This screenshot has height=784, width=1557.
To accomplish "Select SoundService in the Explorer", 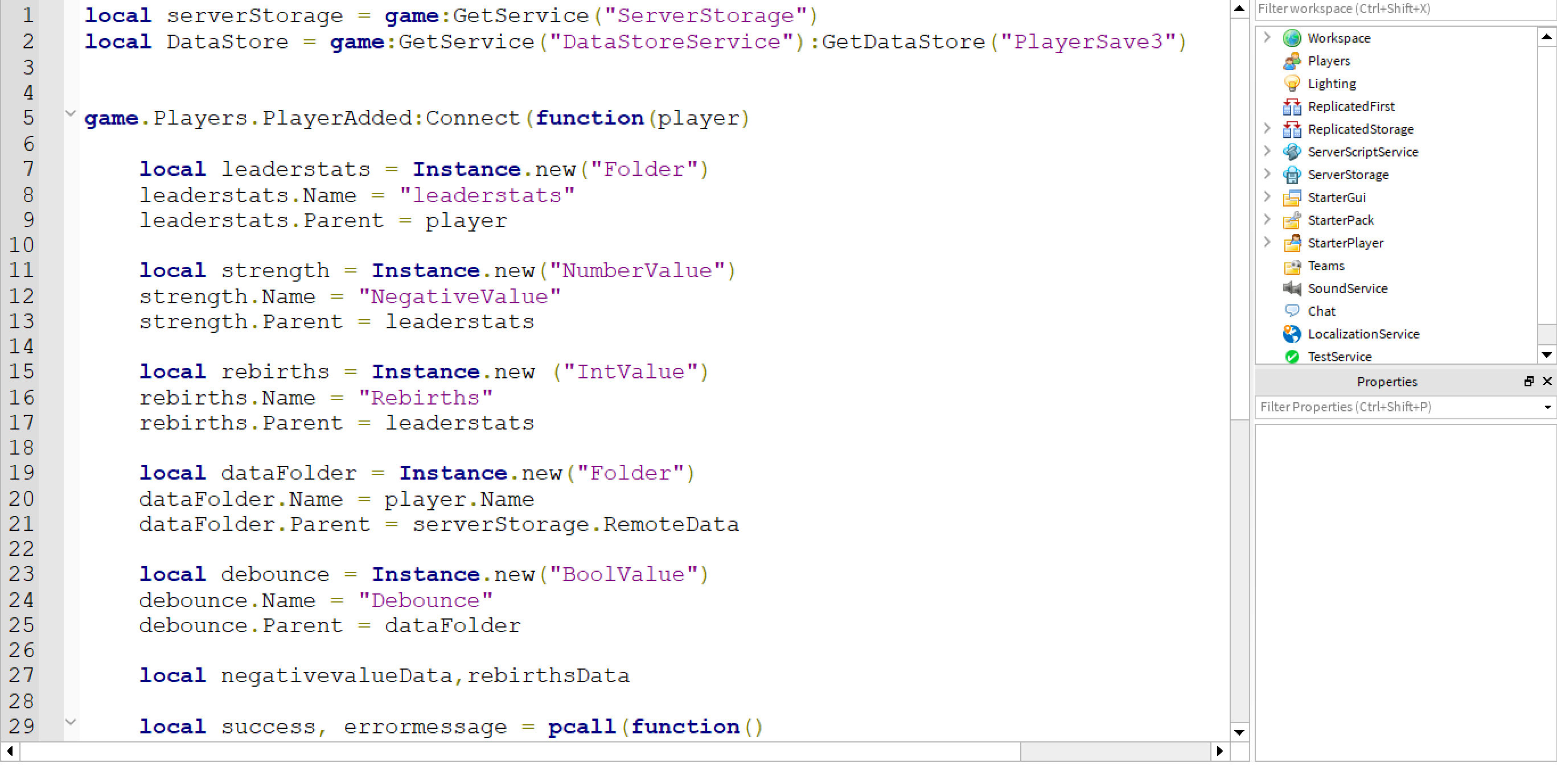I will coord(1348,288).
